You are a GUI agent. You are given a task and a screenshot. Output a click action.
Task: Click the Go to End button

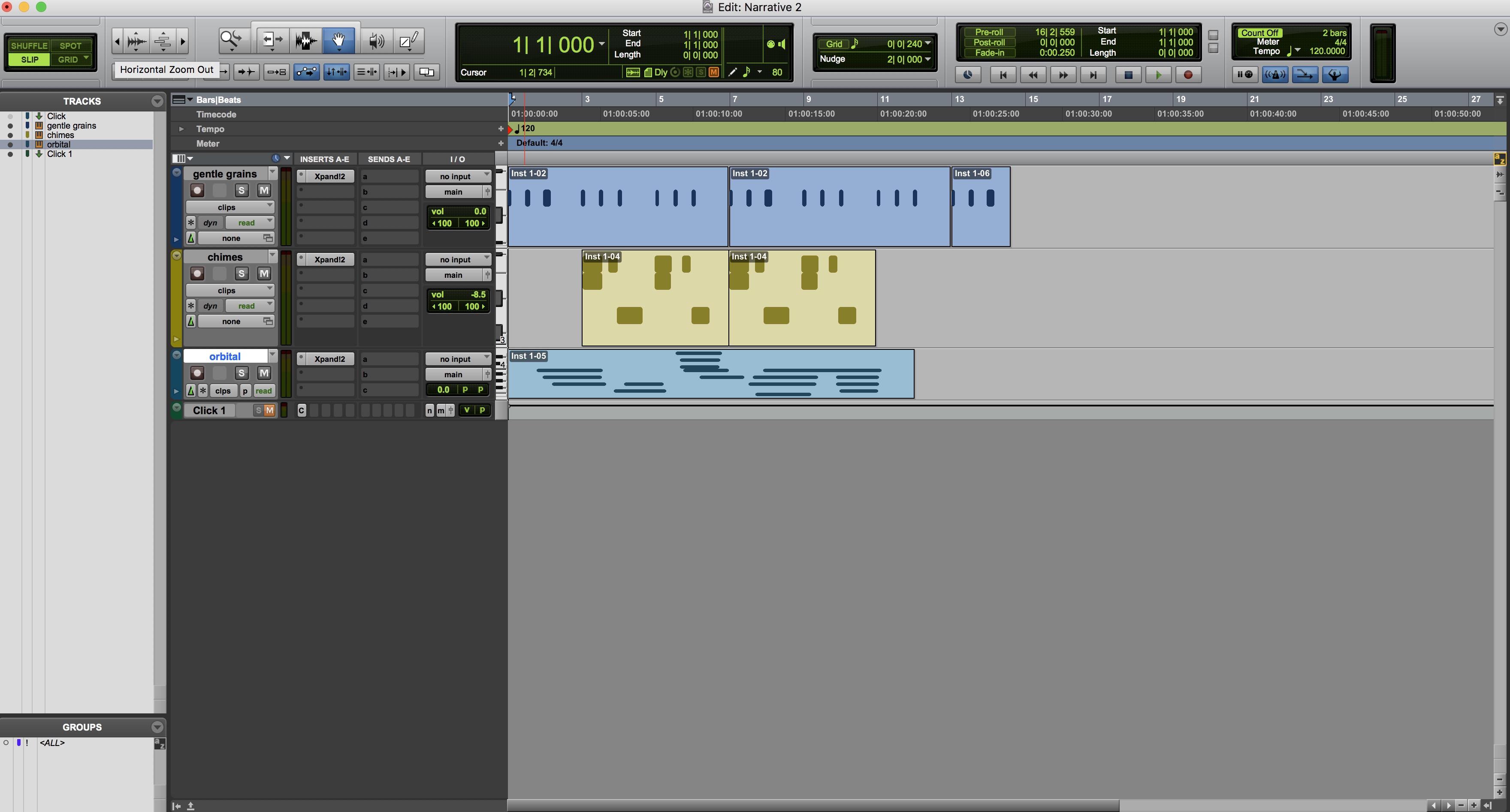1093,75
